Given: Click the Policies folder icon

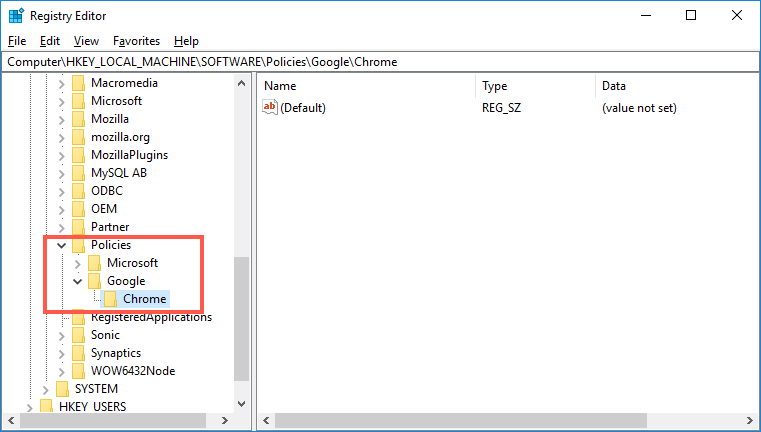Looking at the screenshot, I should 79,245.
